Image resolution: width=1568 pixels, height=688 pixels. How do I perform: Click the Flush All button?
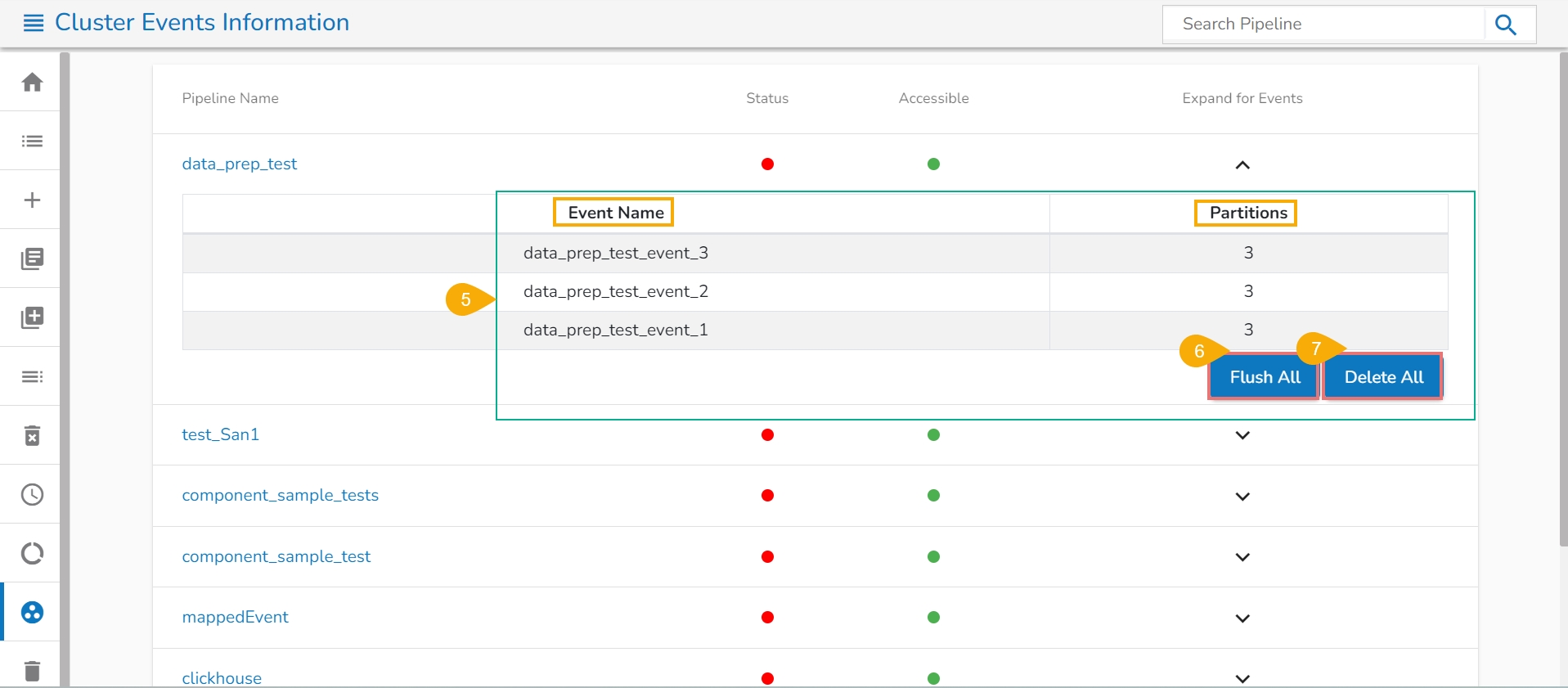1264,377
